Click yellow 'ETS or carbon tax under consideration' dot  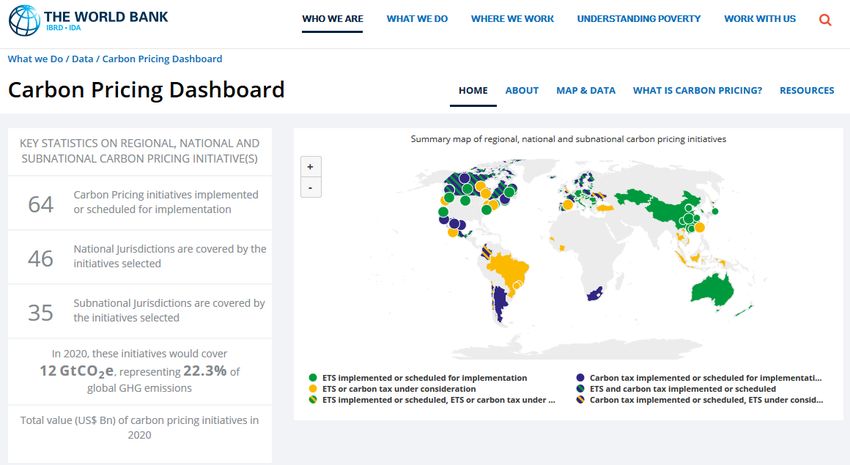coord(313,389)
